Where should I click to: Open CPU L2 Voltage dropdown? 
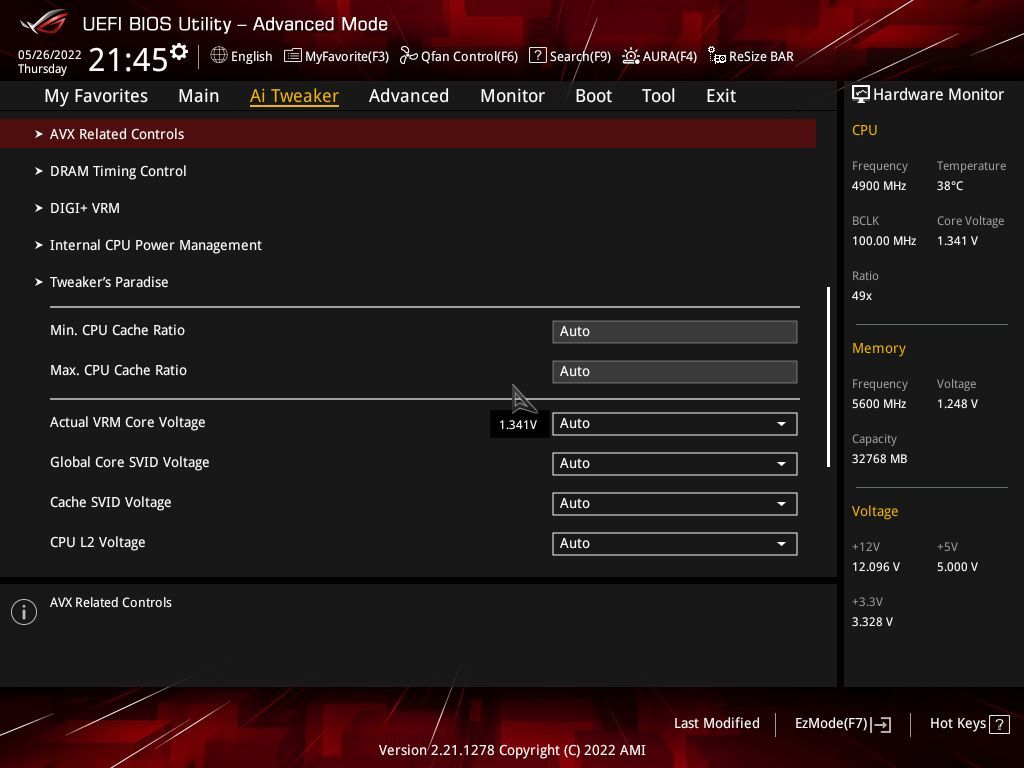(x=675, y=543)
